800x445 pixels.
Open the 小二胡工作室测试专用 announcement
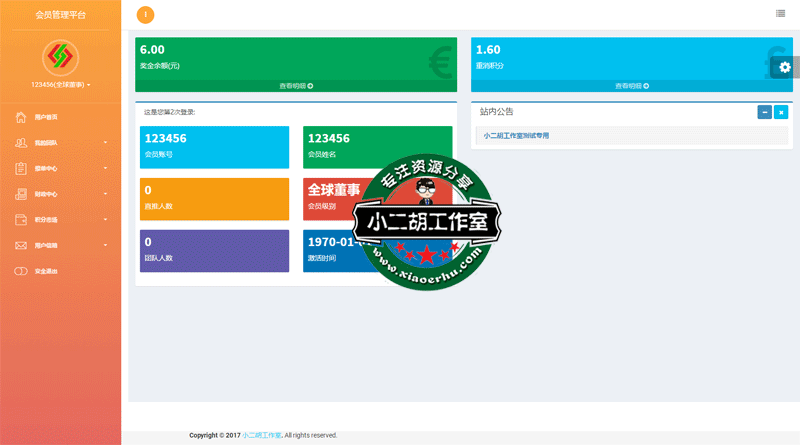click(x=516, y=135)
